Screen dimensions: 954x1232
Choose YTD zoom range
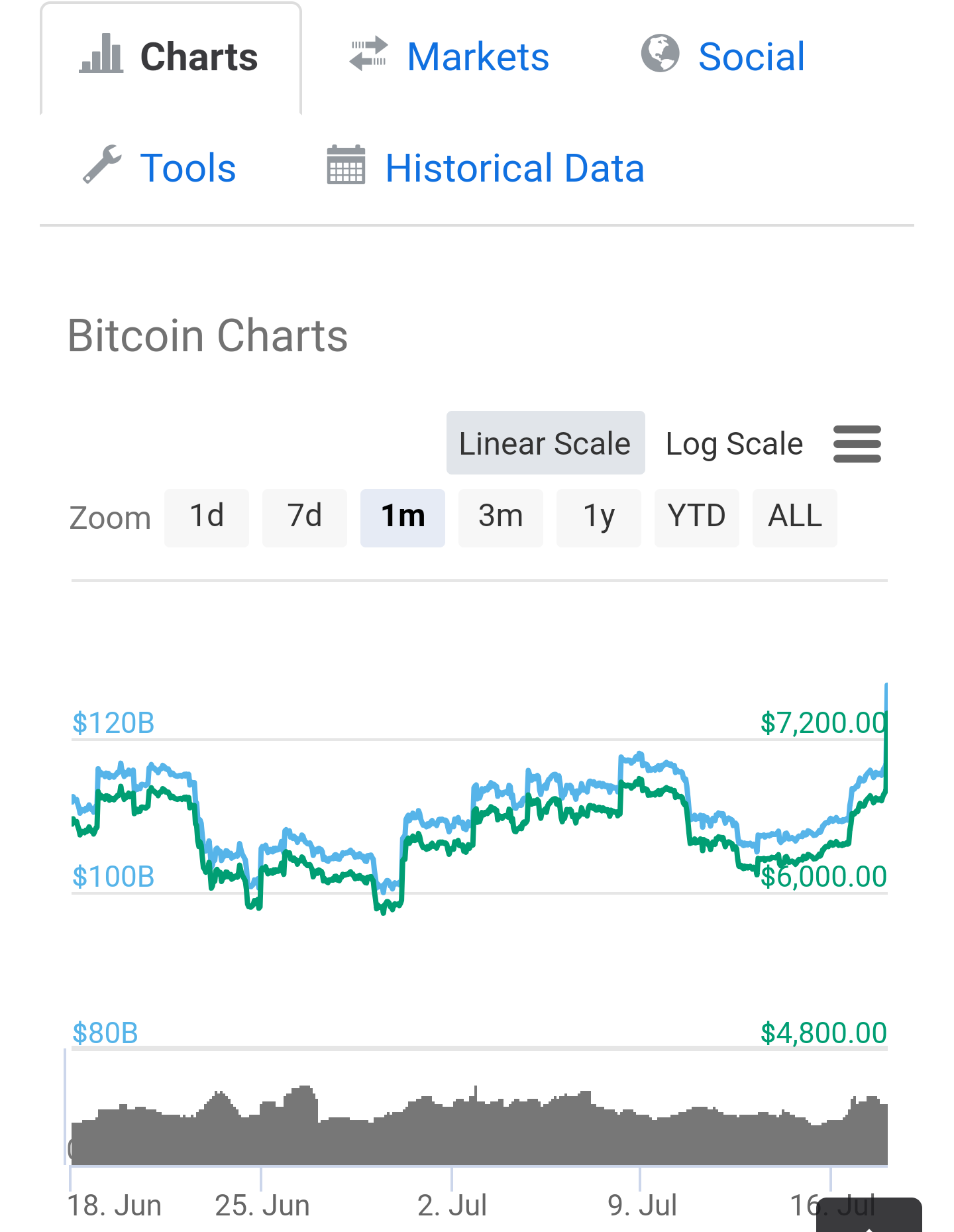697,518
